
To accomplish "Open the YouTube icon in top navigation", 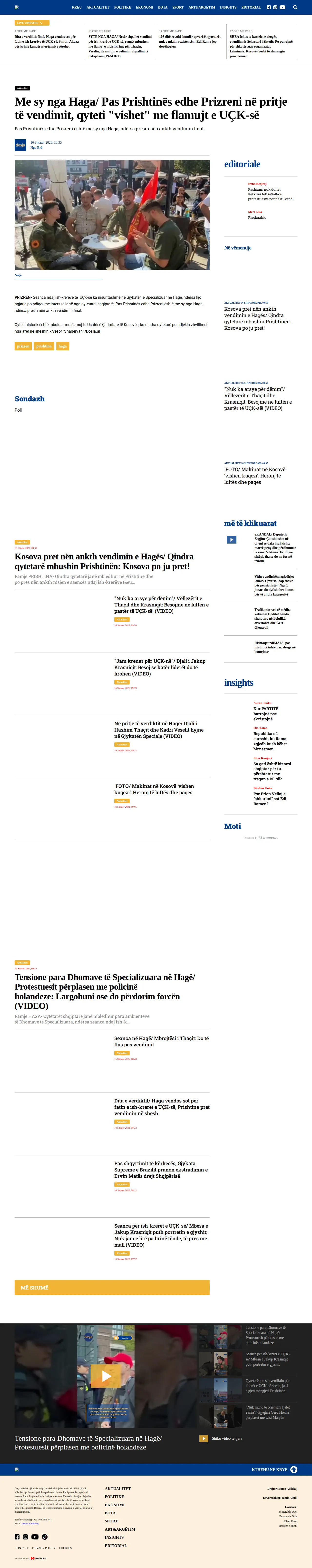I will coord(282,7).
